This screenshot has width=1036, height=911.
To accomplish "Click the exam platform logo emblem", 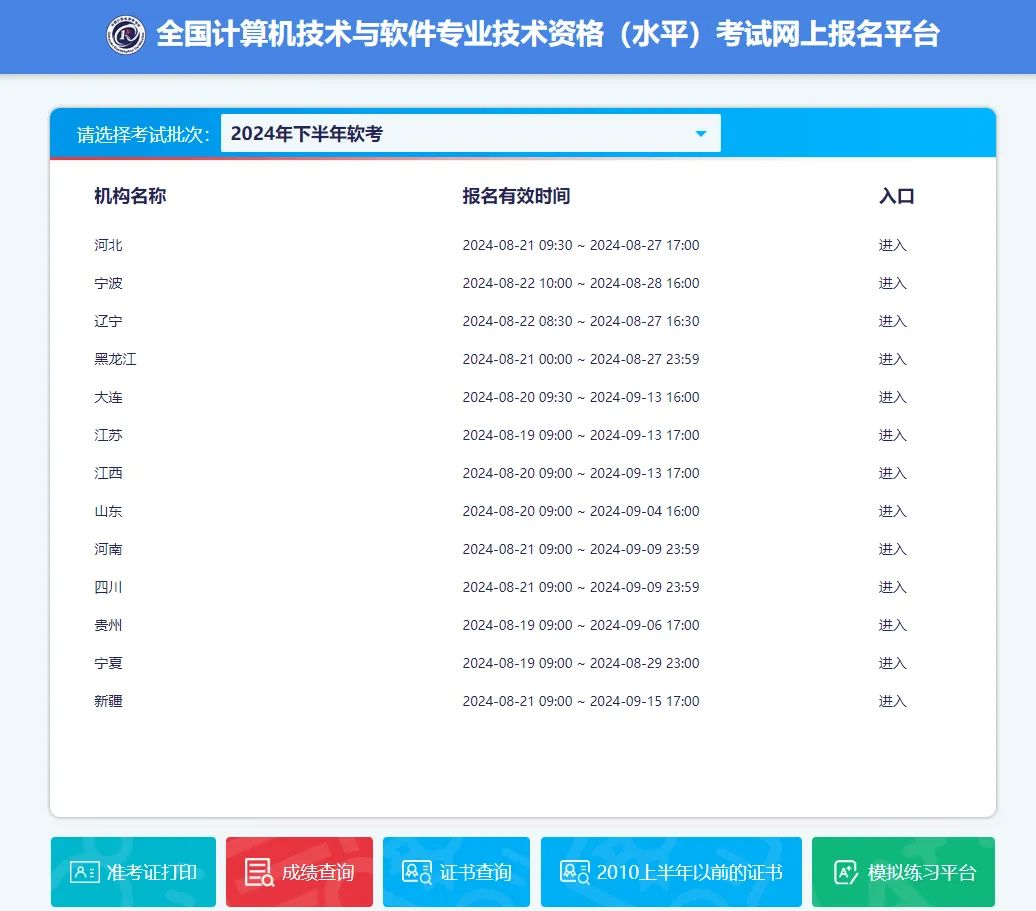I will pyautogui.click(x=126, y=34).
